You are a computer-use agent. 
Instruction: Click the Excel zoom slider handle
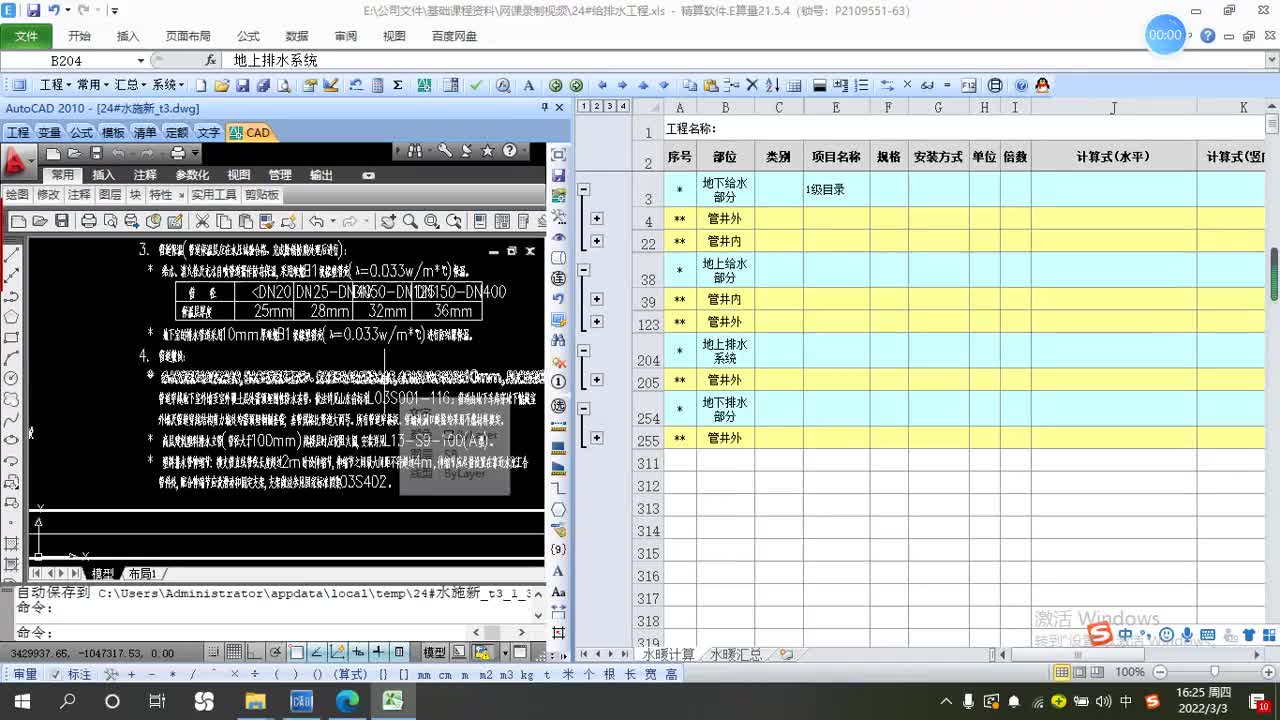(1214, 672)
